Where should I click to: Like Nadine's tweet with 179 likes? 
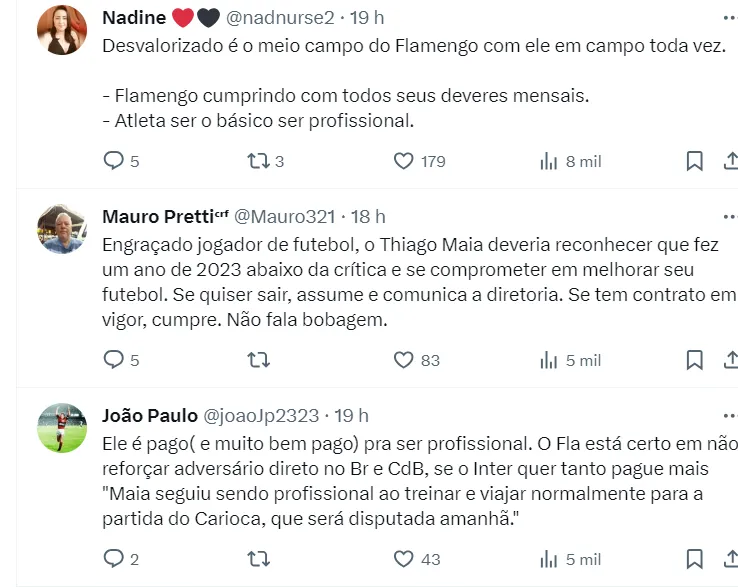(403, 161)
